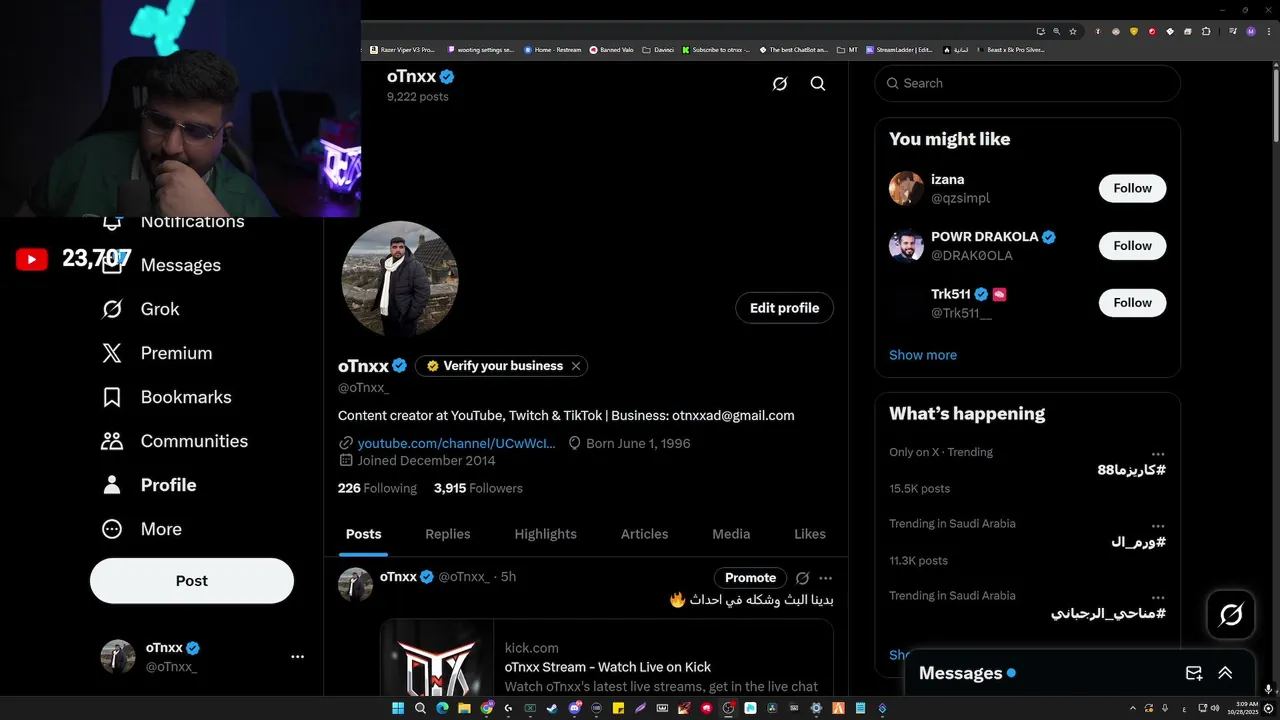Go to Profile in the sidebar
Viewport: 1280px width, 720px height.
(x=148, y=485)
